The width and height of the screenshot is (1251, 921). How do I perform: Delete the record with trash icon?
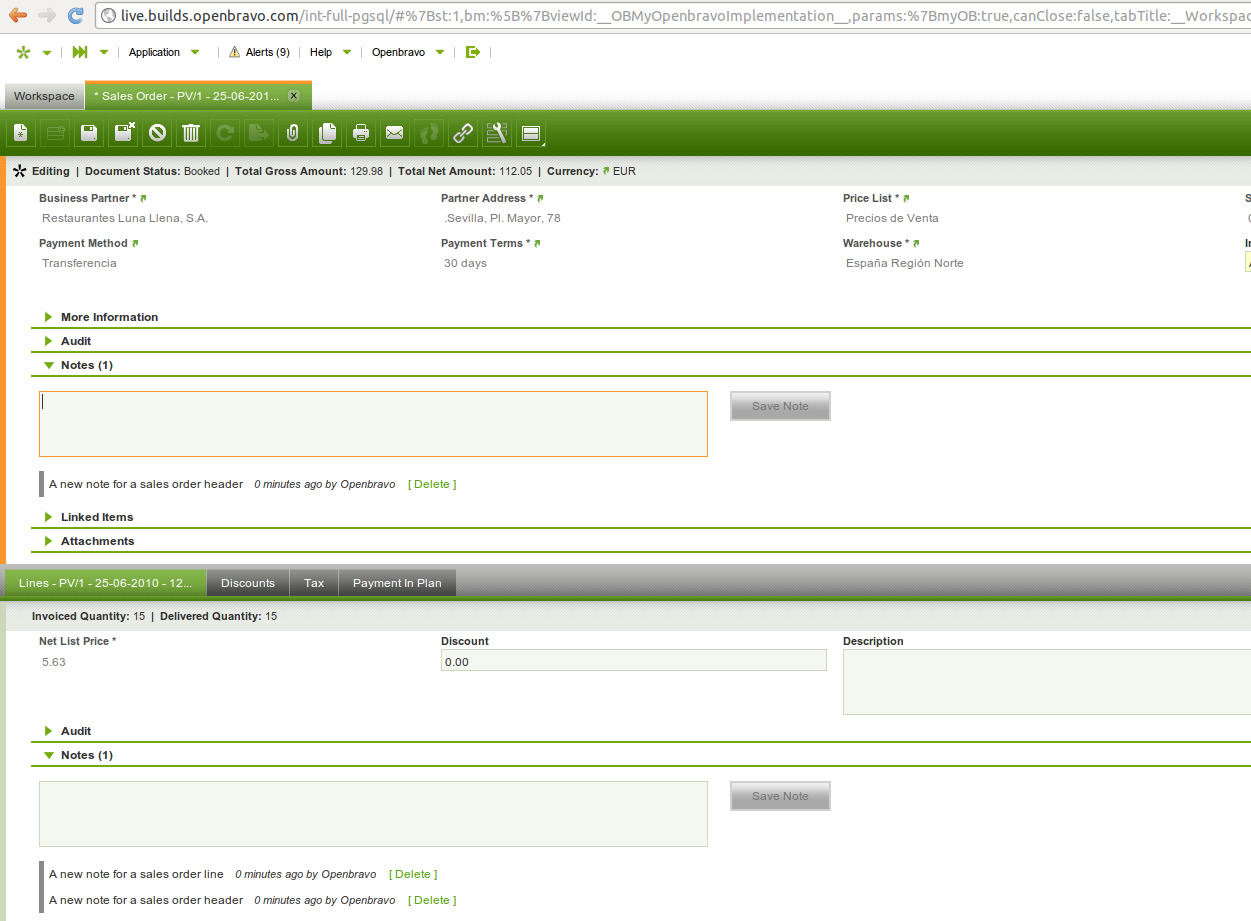[x=191, y=132]
